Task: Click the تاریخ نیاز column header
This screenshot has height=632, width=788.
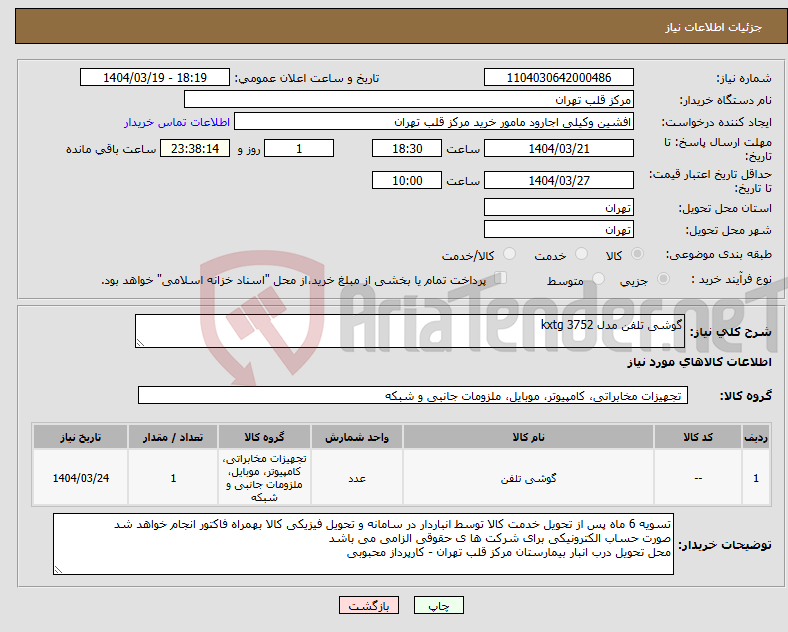Action: 80,437
